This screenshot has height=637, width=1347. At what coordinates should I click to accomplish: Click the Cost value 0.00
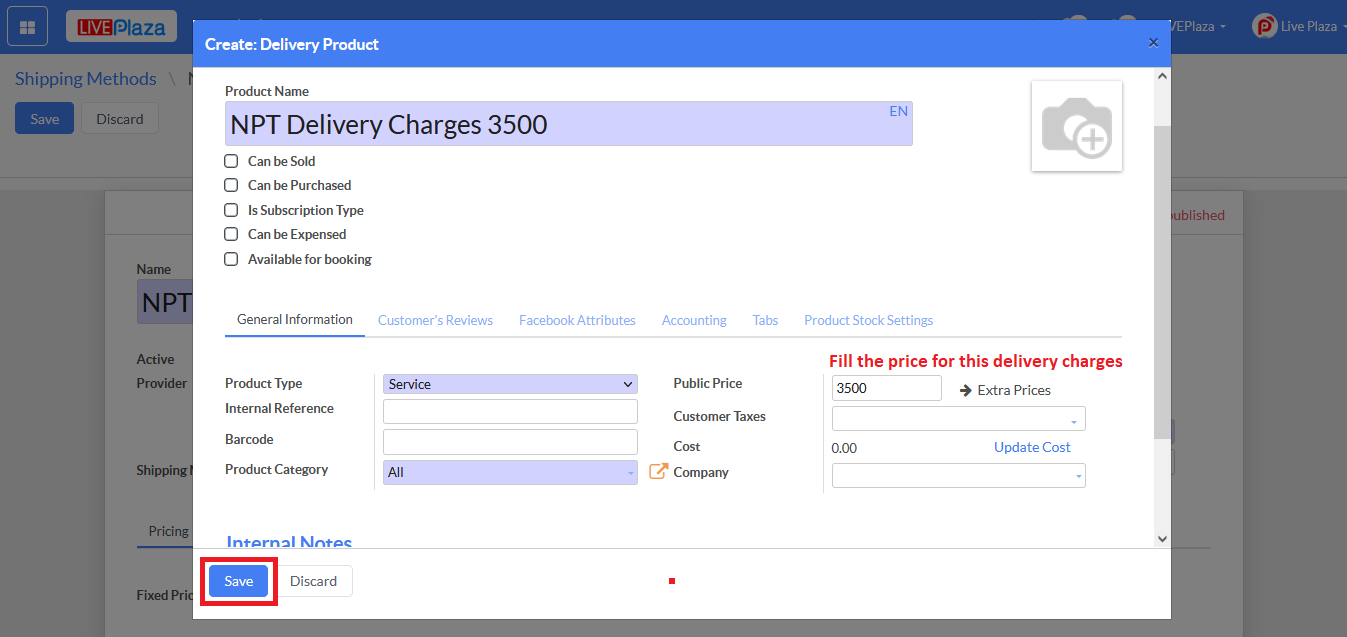[844, 448]
